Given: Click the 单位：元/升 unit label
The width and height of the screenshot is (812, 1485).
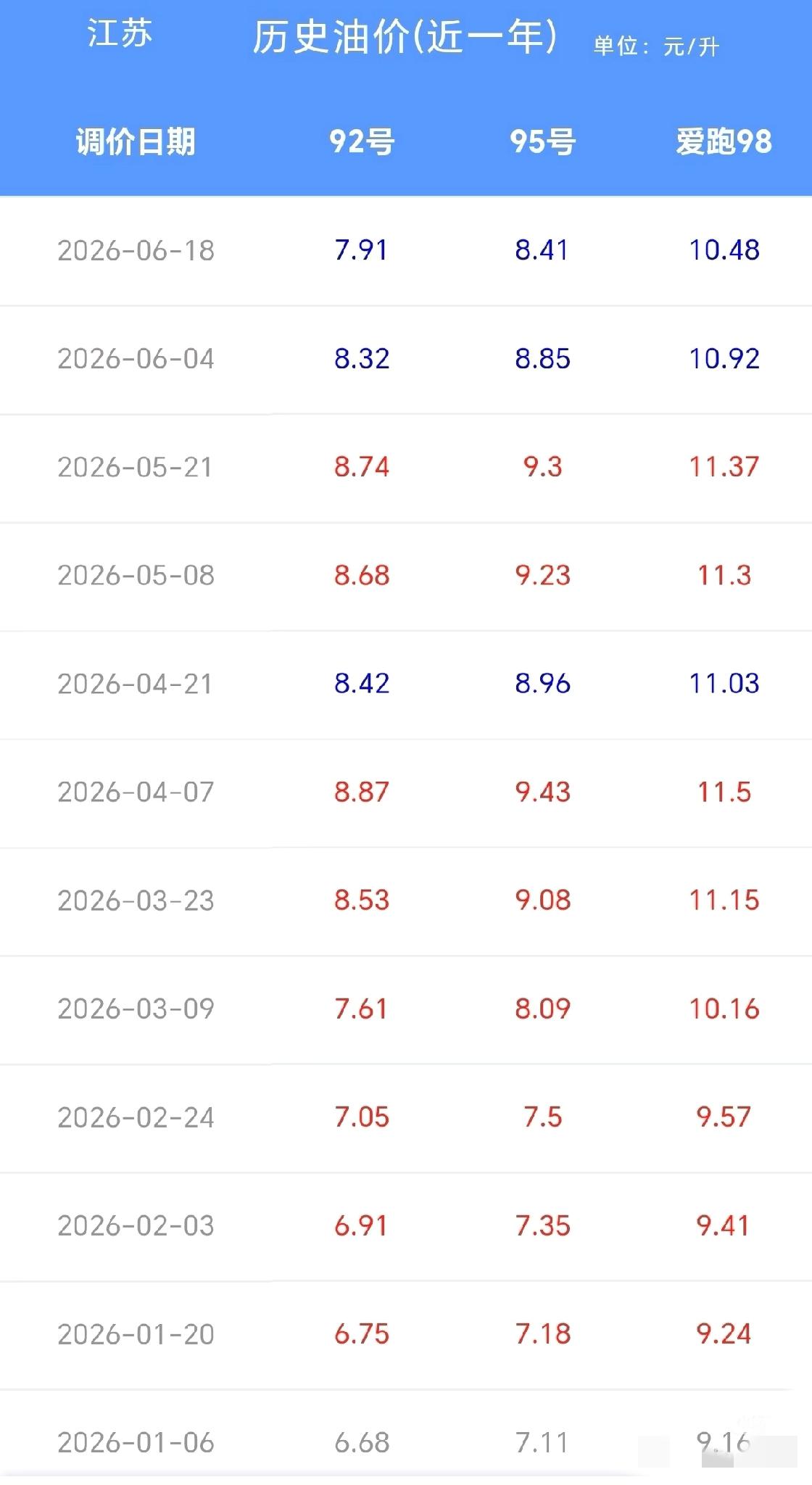Looking at the screenshot, I should pos(656,46).
